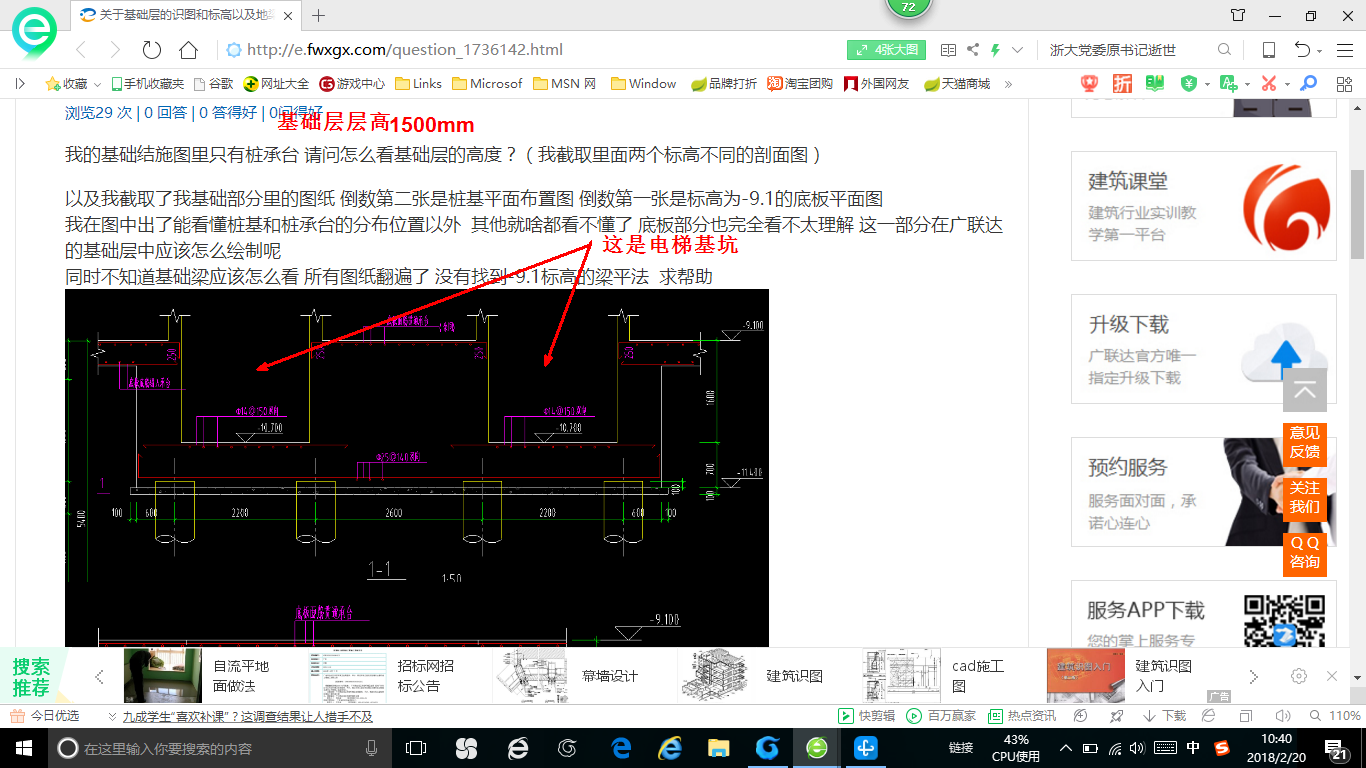Select the 关于基础层的识图 browser tab
1366x768 pixels.
click(x=187, y=15)
